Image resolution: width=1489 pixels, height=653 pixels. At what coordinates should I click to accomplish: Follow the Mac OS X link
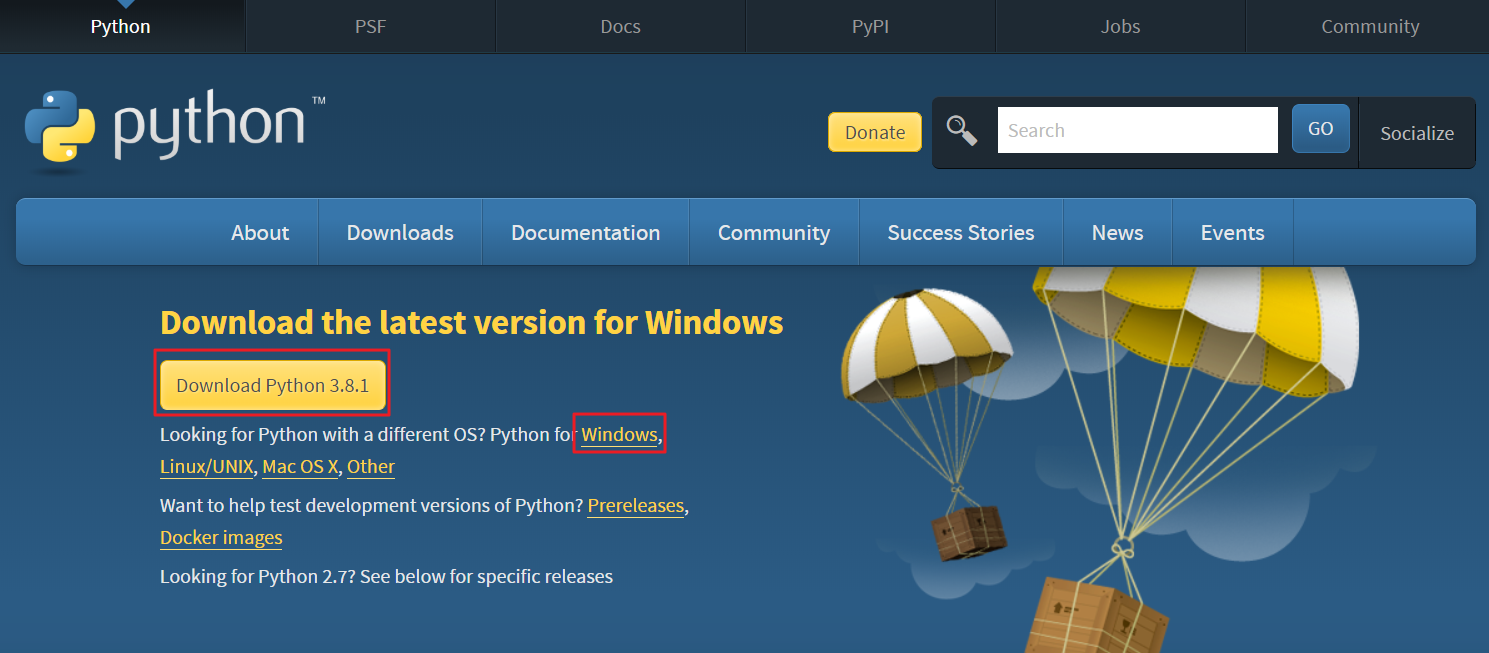(300, 467)
